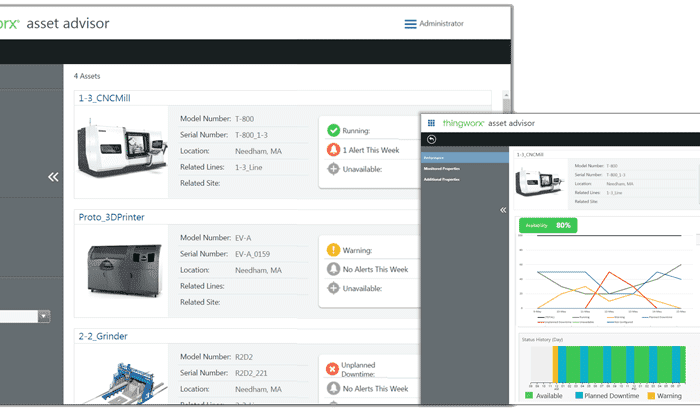The width and height of the screenshot is (700, 411).
Task: Click the red alert bell for 1-3_CNCMill
Action: point(333,149)
